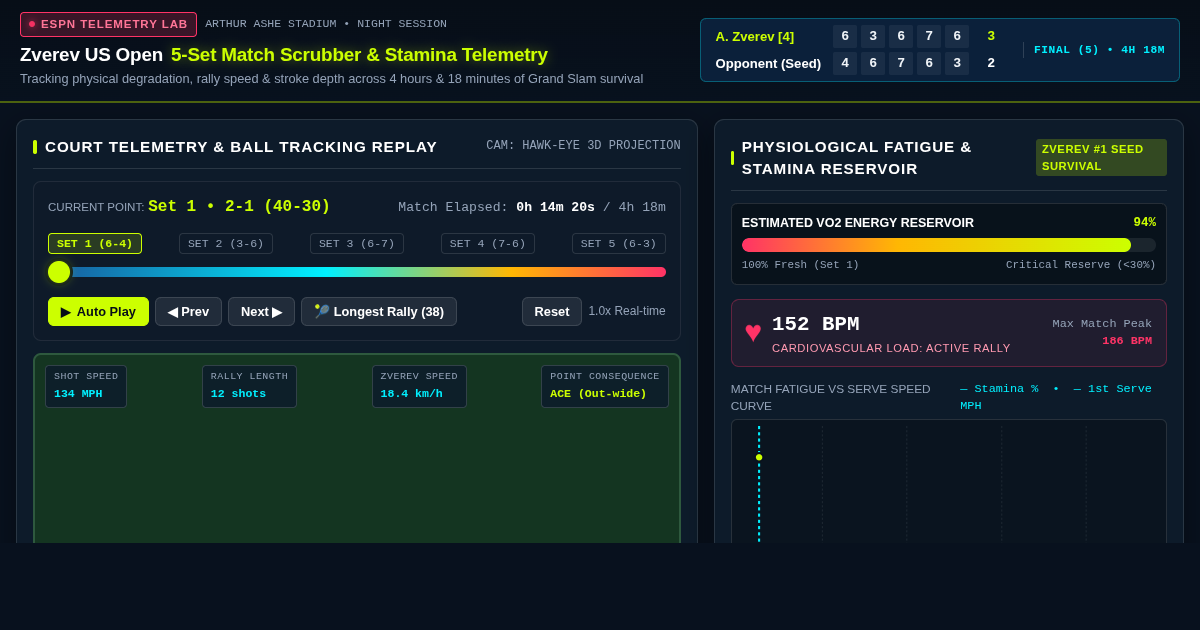Screen dimensions: 1200x630
Task: Click the A. Zverev [4] scoreboard name
Action: (x=755, y=36)
